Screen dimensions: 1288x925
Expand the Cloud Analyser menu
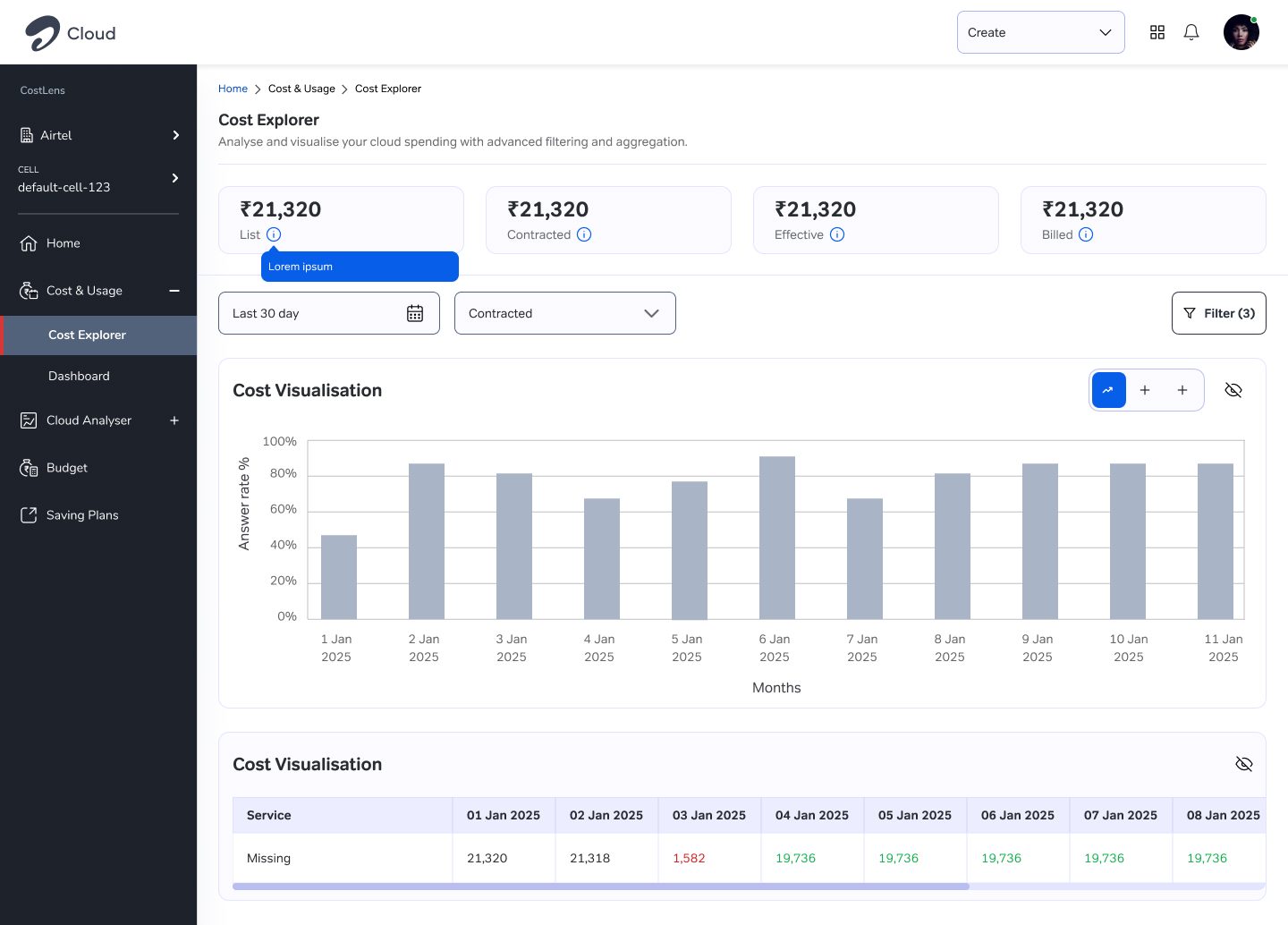pos(174,420)
